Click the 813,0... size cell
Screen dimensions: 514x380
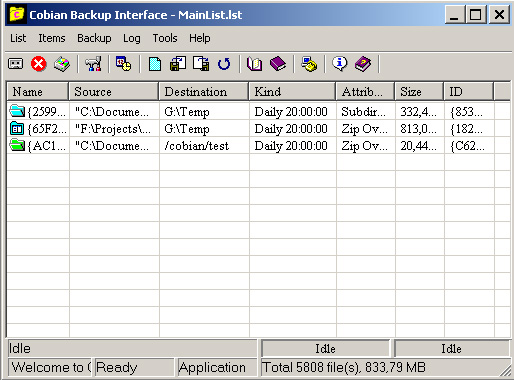pos(418,129)
